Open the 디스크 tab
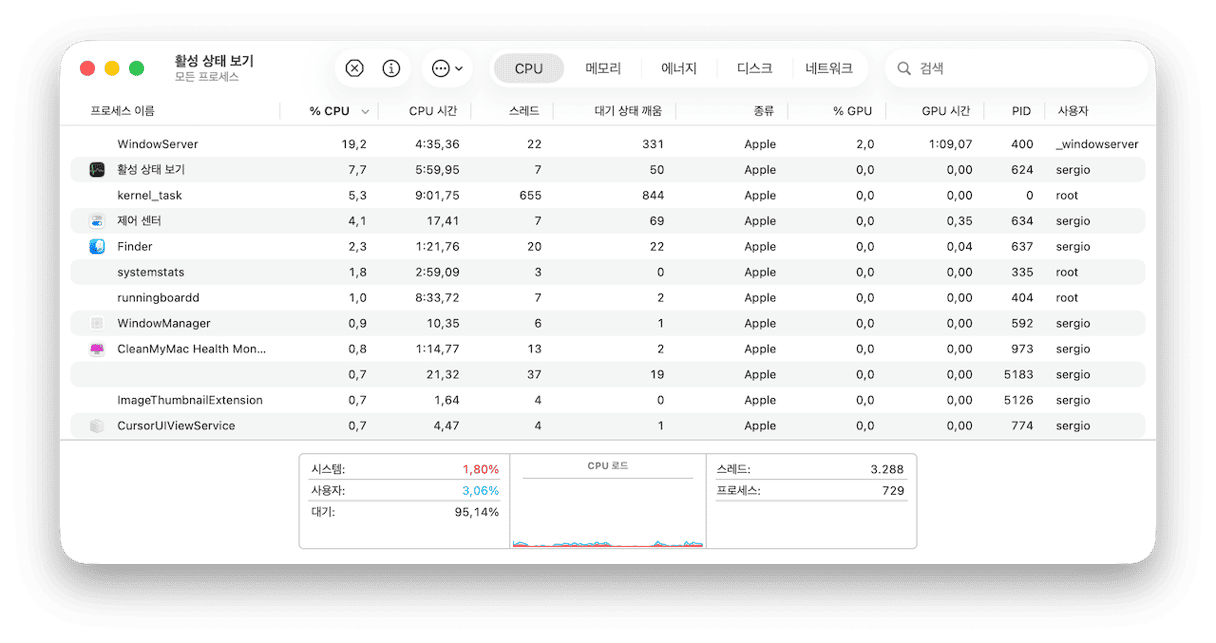The height and width of the screenshot is (643, 1216). pos(753,68)
